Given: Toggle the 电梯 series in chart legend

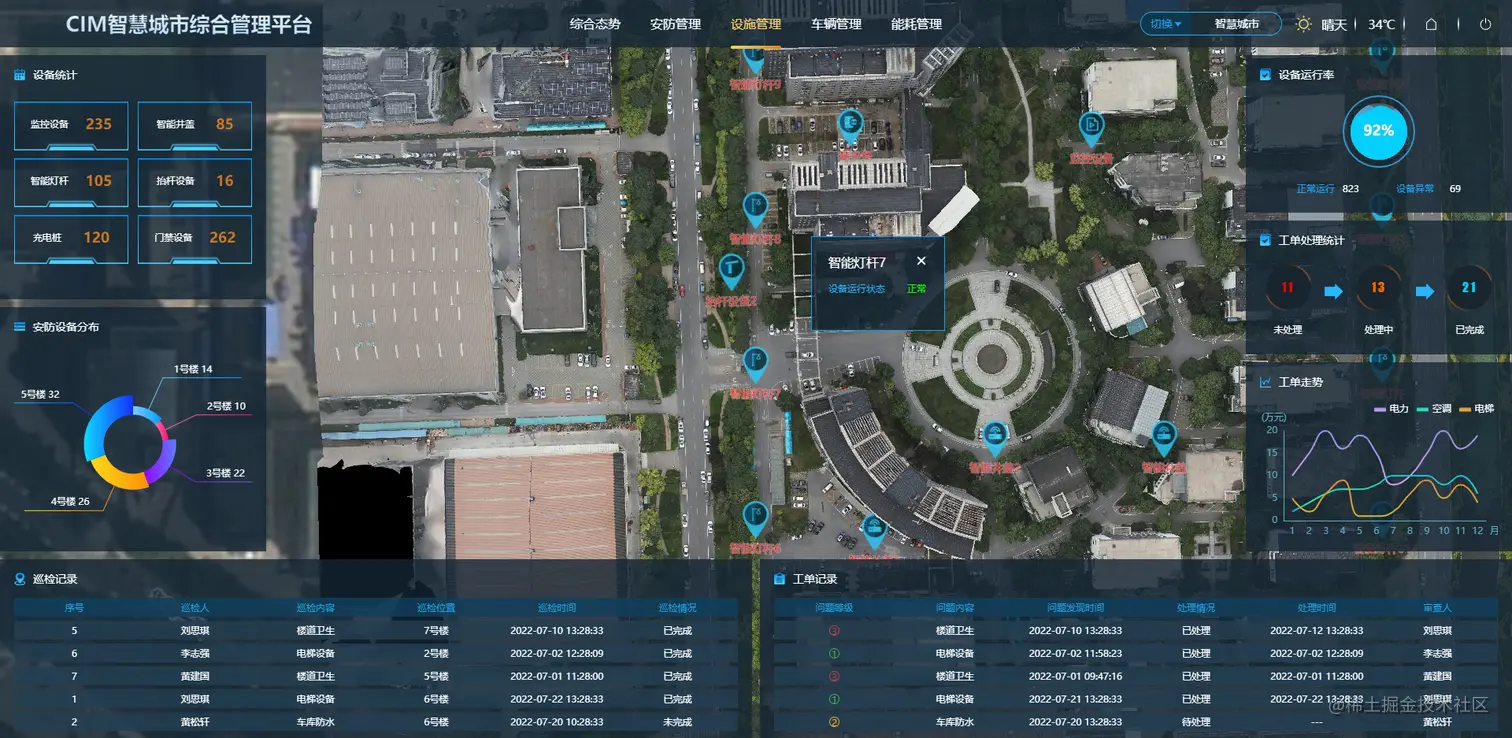Looking at the screenshot, I should [1476, 409].
